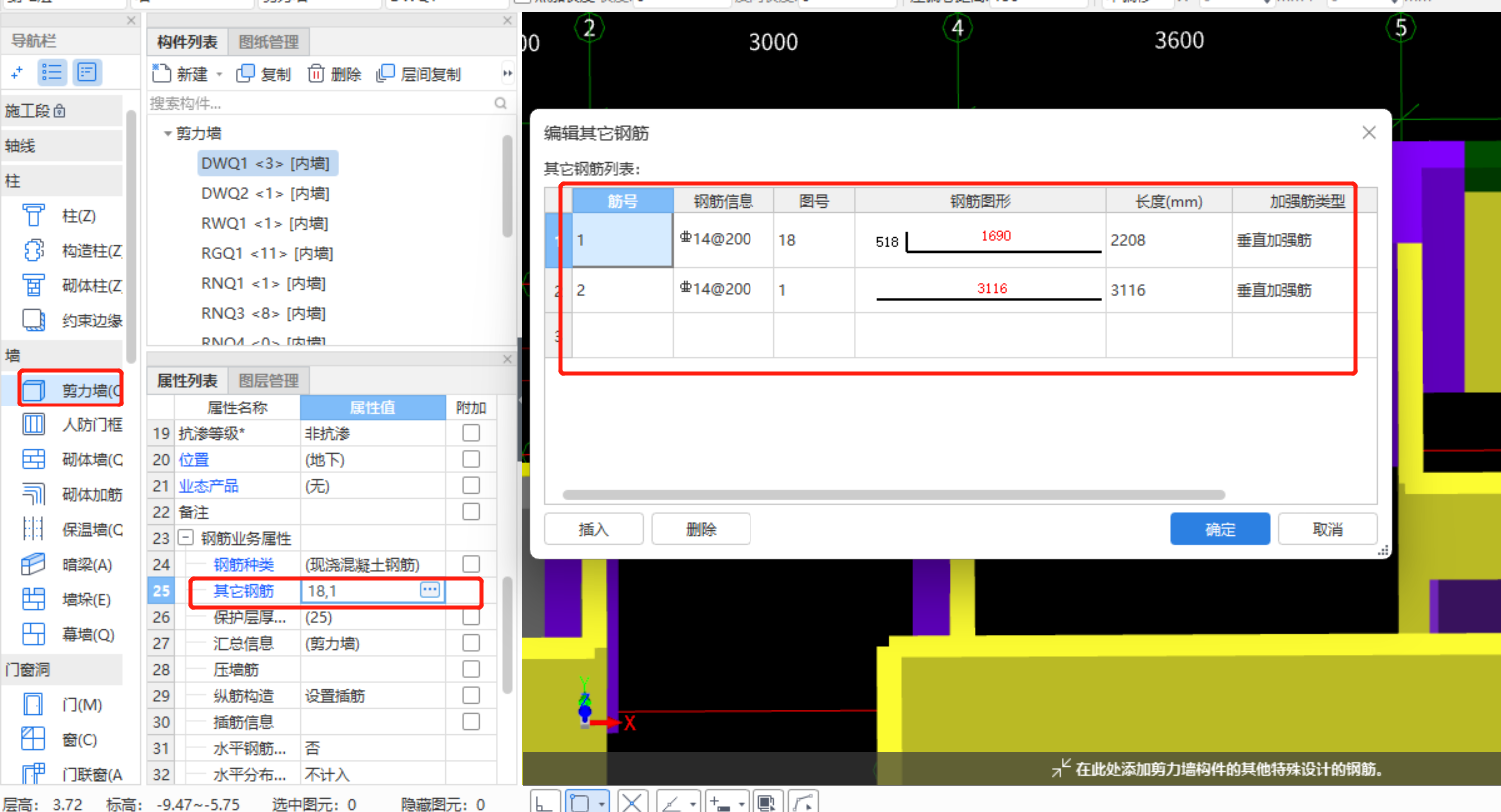Select 幕墙(Q) curtain wall item
Screen dimensions: 1501x812
(66, 635)
